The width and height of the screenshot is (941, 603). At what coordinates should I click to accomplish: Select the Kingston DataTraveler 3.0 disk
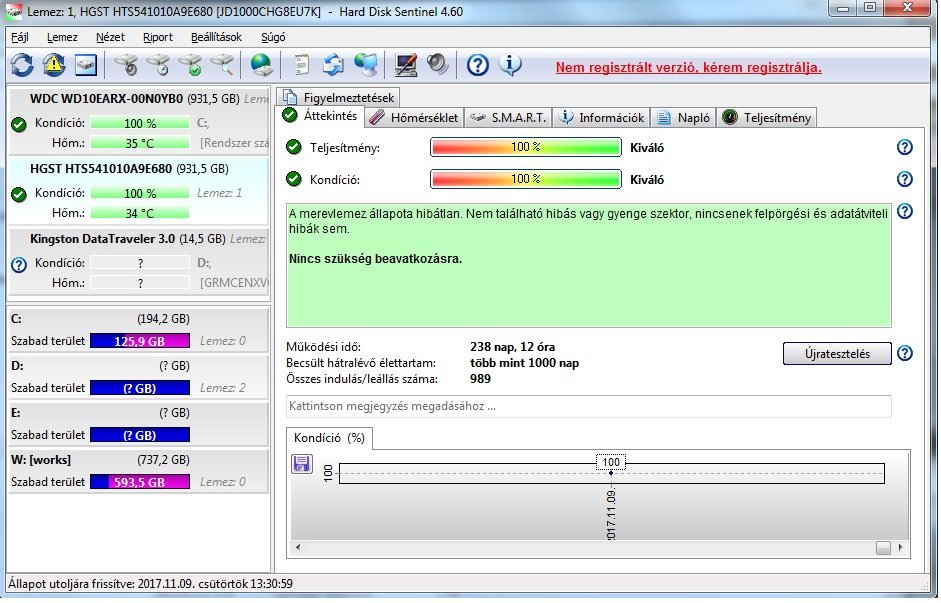[138, 261]
